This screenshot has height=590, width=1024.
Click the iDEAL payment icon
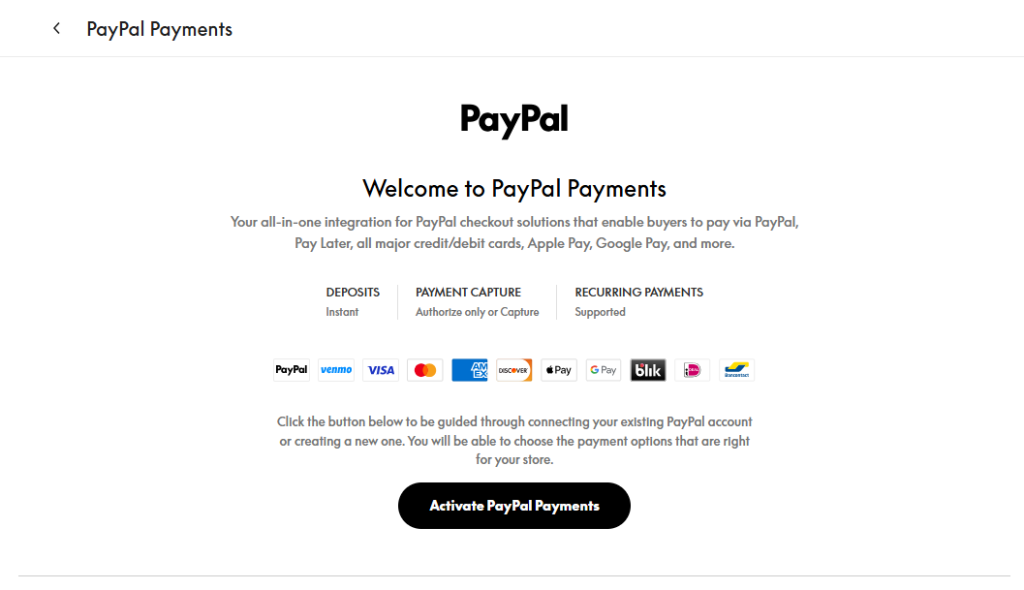pyautogui.click(x=692, y=369)
